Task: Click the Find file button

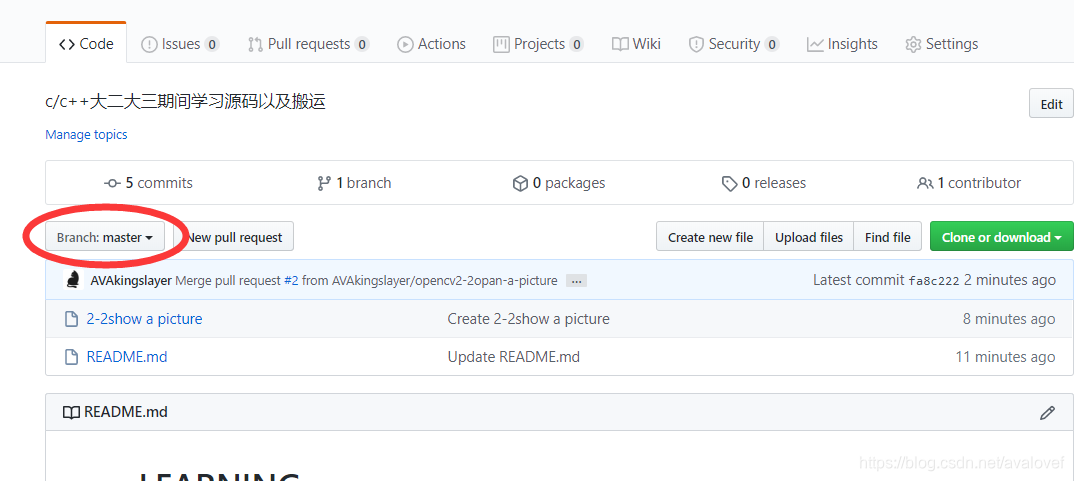Action: click(x=888, y=237)
